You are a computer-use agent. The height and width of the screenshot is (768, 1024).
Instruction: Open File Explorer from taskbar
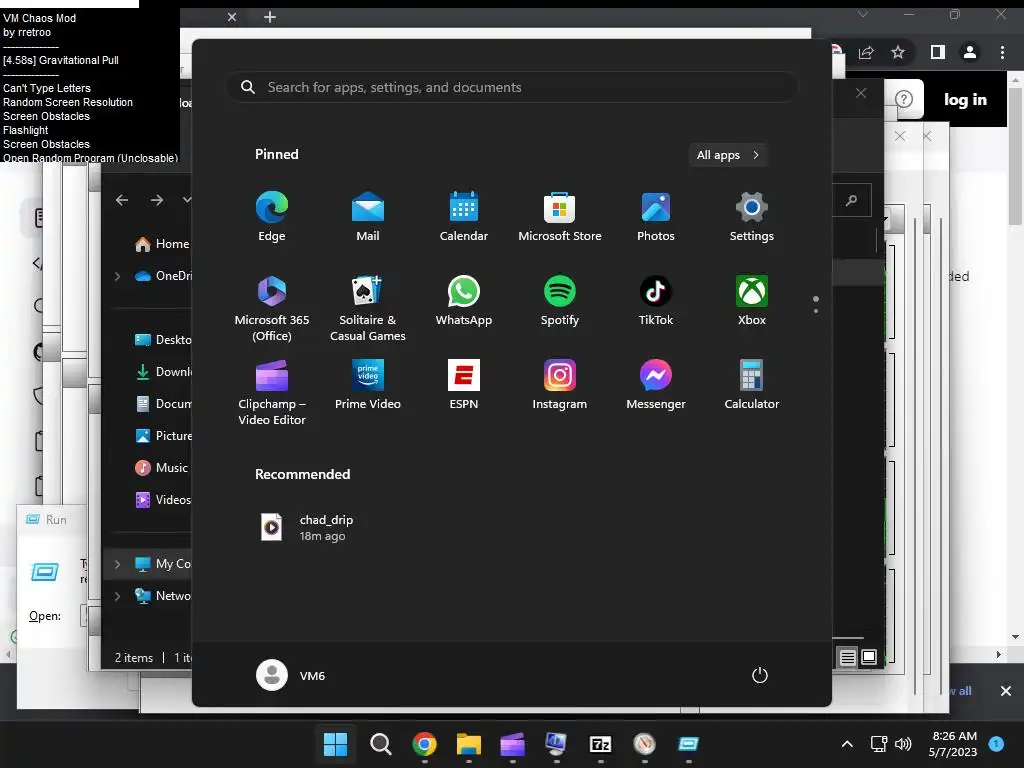[468, 744]
